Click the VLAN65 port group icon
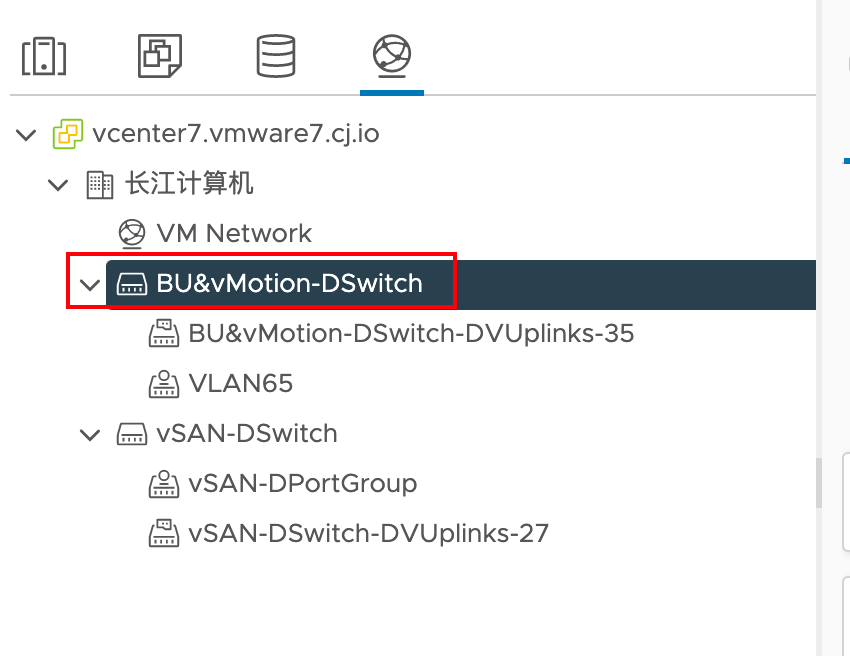 tap(163, 384)
